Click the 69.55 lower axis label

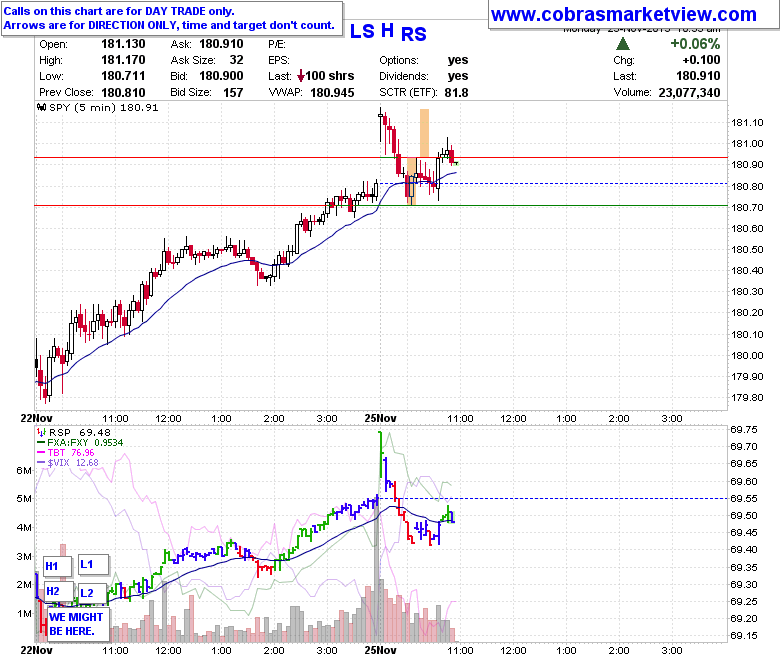(744, 498)
